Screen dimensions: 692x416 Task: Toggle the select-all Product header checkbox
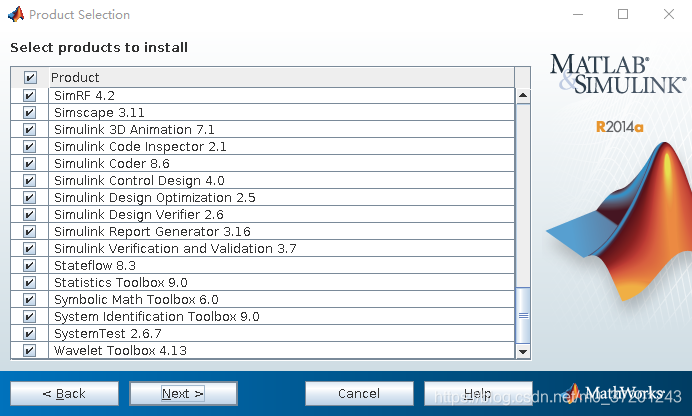pyautogui.click(x=29, y=78)
